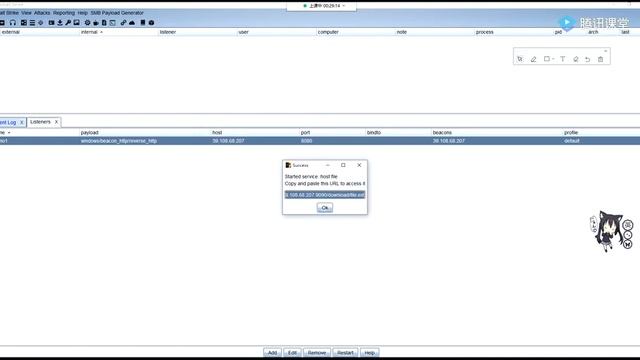Sort sessions by external column
Viewport: 640px width, 360px height.
pos(11,32)
